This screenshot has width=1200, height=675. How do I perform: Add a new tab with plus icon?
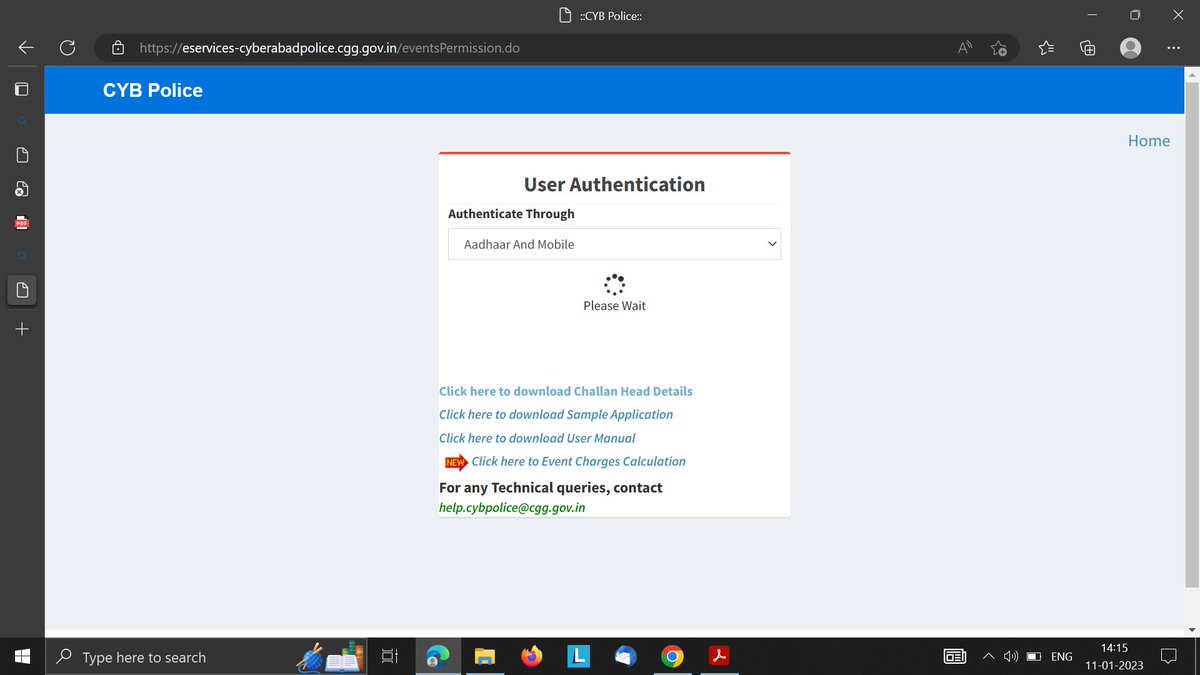22,329
